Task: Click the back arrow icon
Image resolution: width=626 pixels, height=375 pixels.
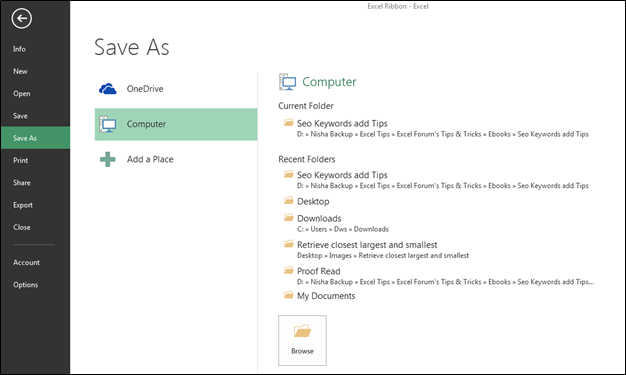Action: 22,18
